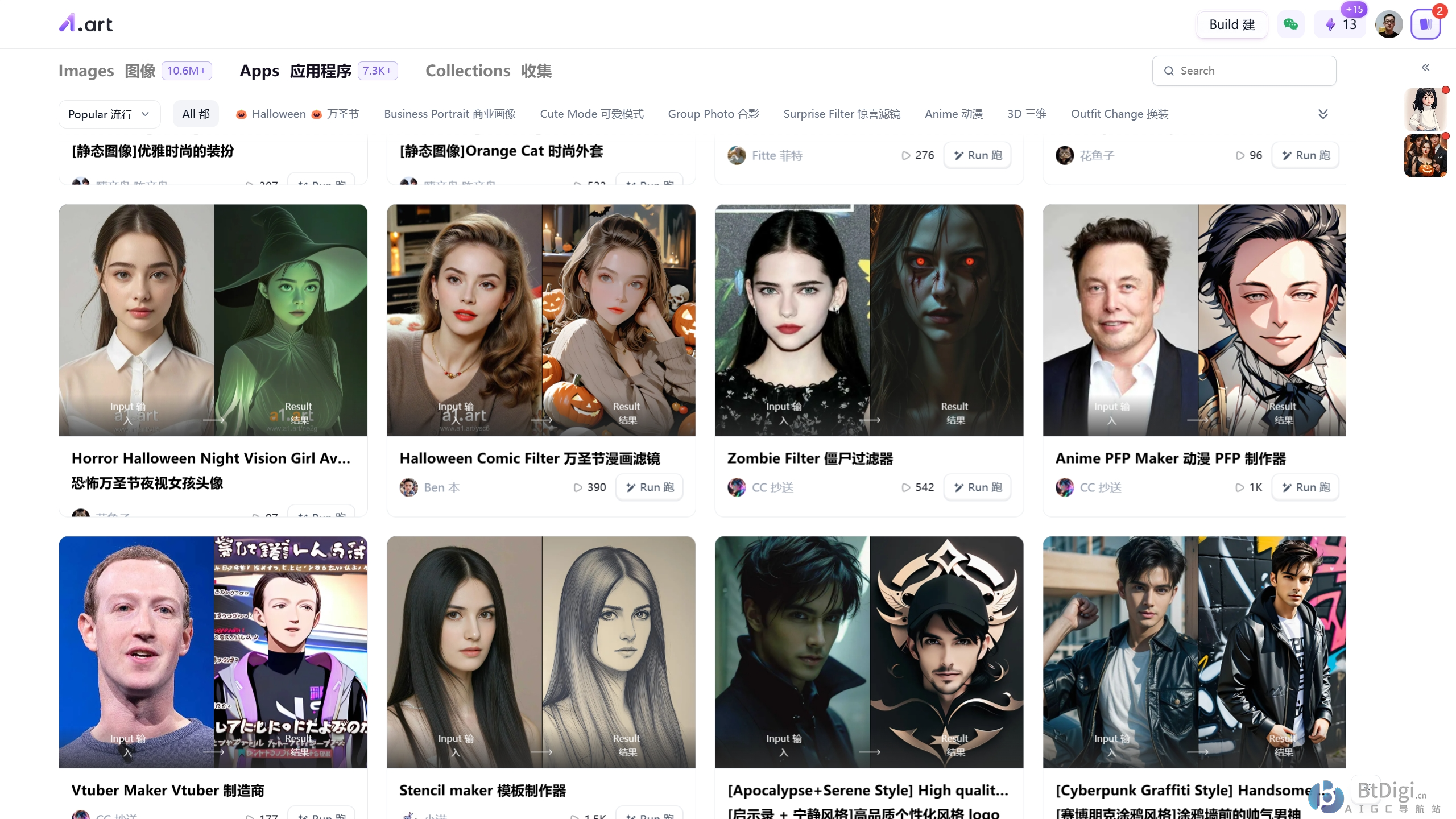Image resolution: width=1456 pixels, height=819 pixels.
Task: Open Orange Cat 时尚外套 app title
Action: (x=501, y=151)
